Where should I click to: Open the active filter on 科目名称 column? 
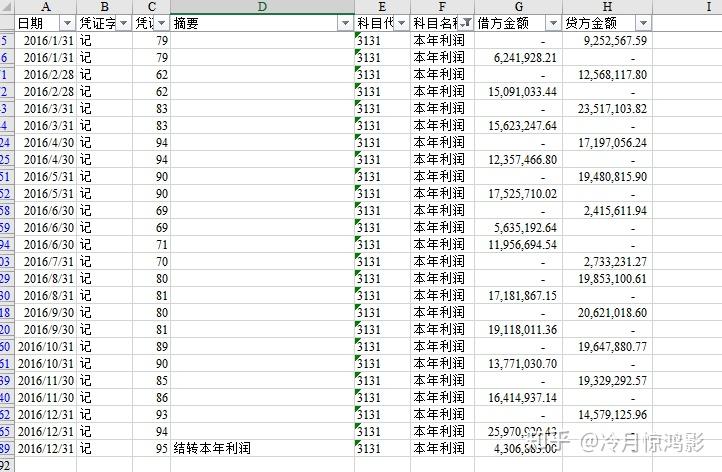466,23
